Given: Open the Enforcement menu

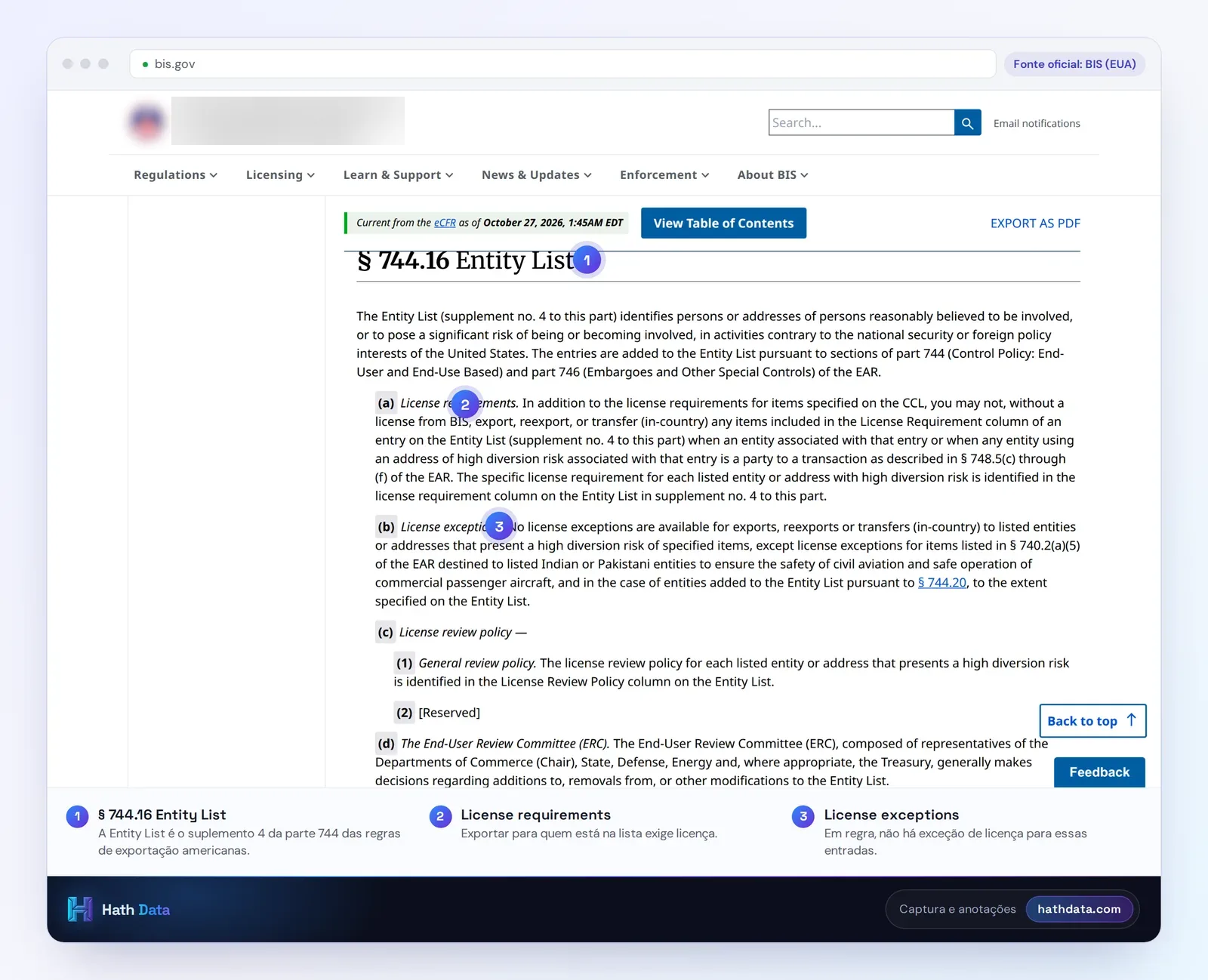Looking at the screenshot, I should pyautogui.click(x=664, y=175).
